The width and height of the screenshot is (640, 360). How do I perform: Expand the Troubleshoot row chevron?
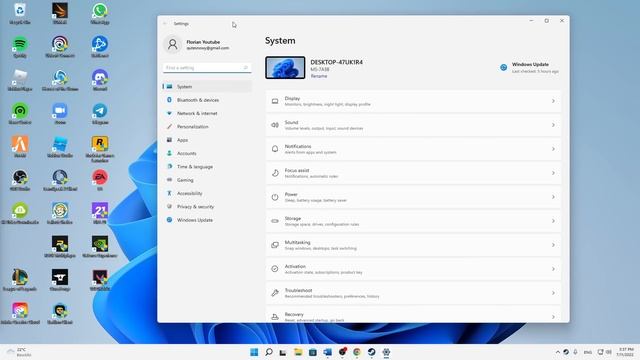pyautogui.click(x=553, y=293)
